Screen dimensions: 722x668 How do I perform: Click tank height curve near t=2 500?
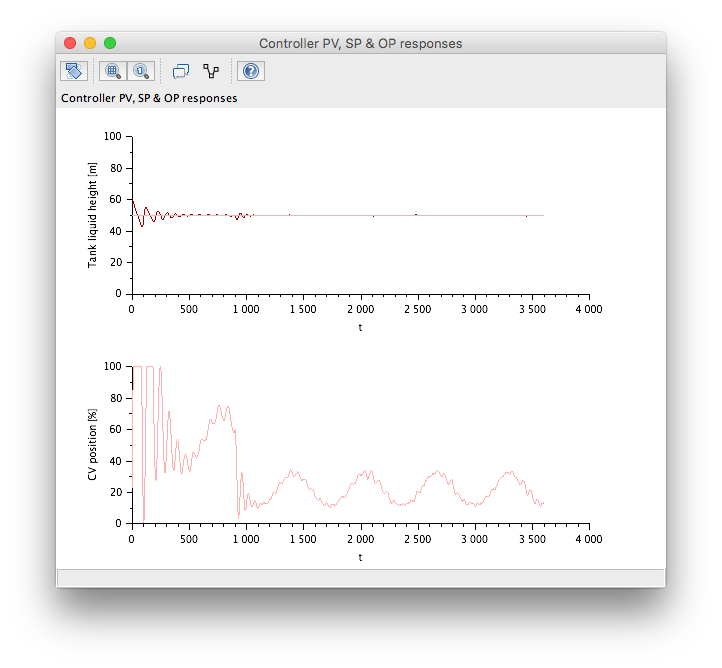pyautogui.click(x=418, y=215)
